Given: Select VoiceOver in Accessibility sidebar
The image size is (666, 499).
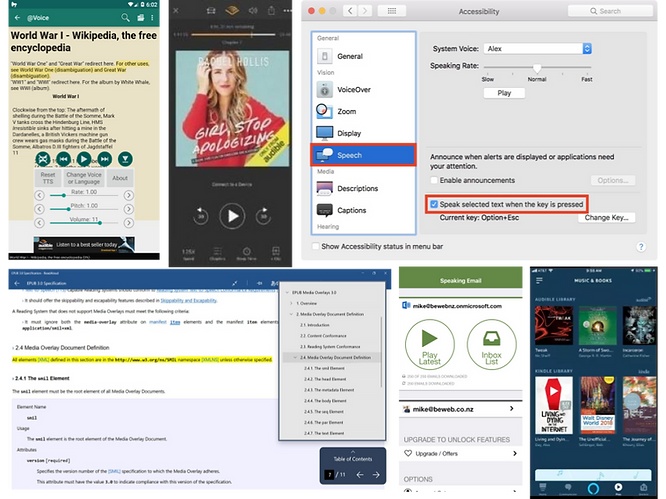Looking at the screenshot, I should 364,90.
